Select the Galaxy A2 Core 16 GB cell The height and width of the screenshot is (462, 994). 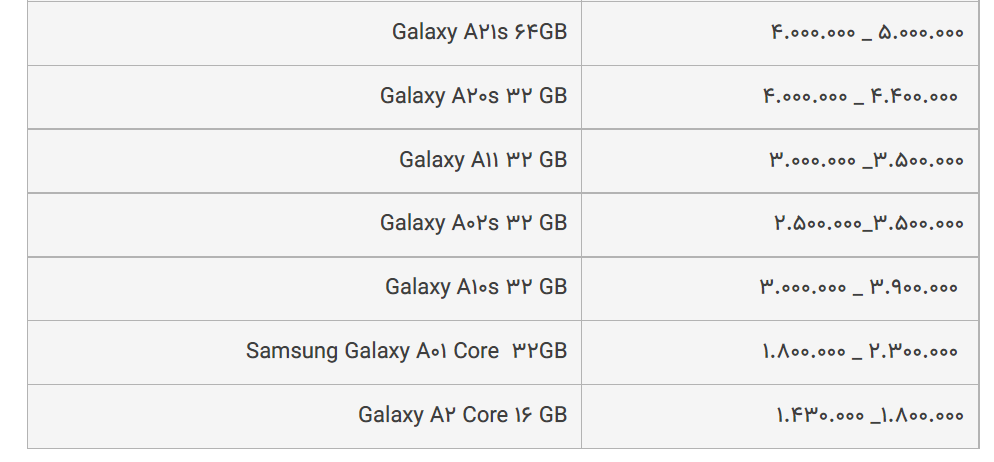pos(304,416)
